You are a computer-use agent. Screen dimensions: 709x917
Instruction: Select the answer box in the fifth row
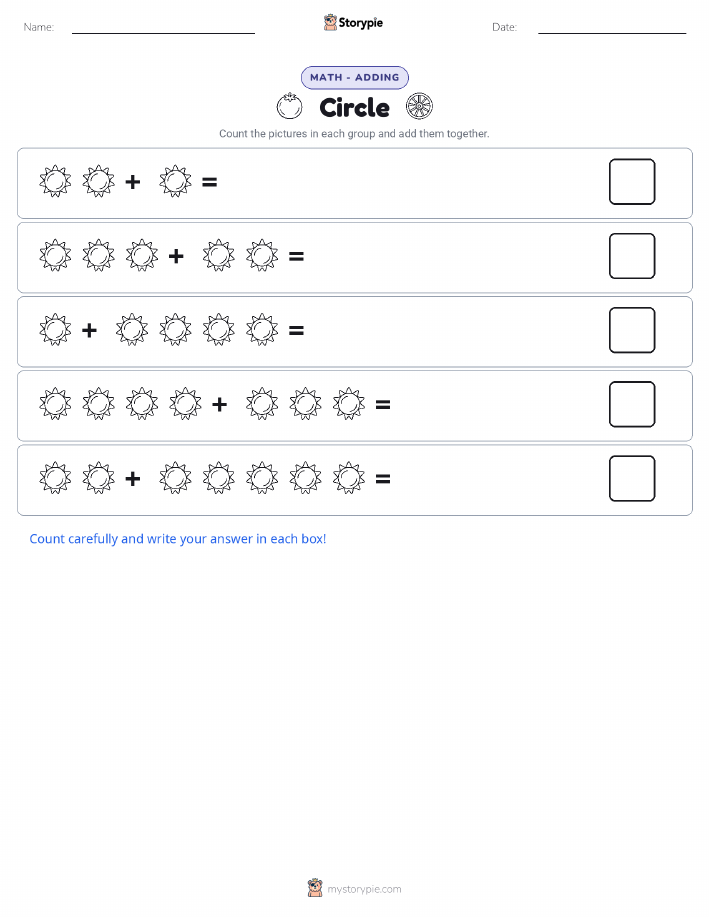632,478
